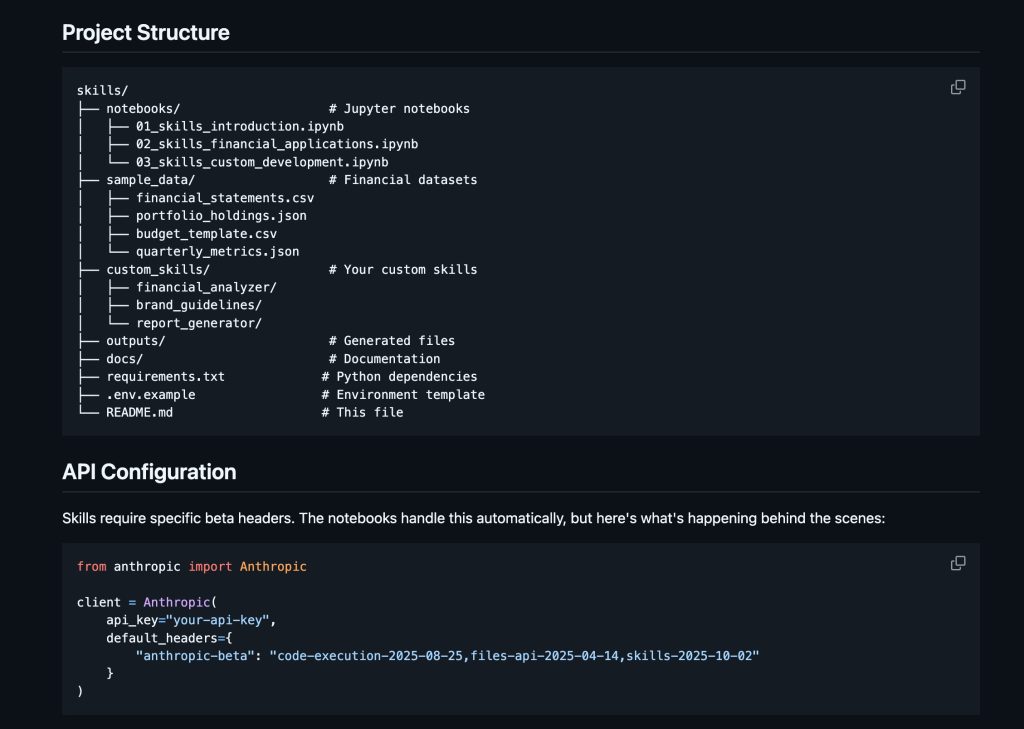Copy the project structure code block

(957, 88)
